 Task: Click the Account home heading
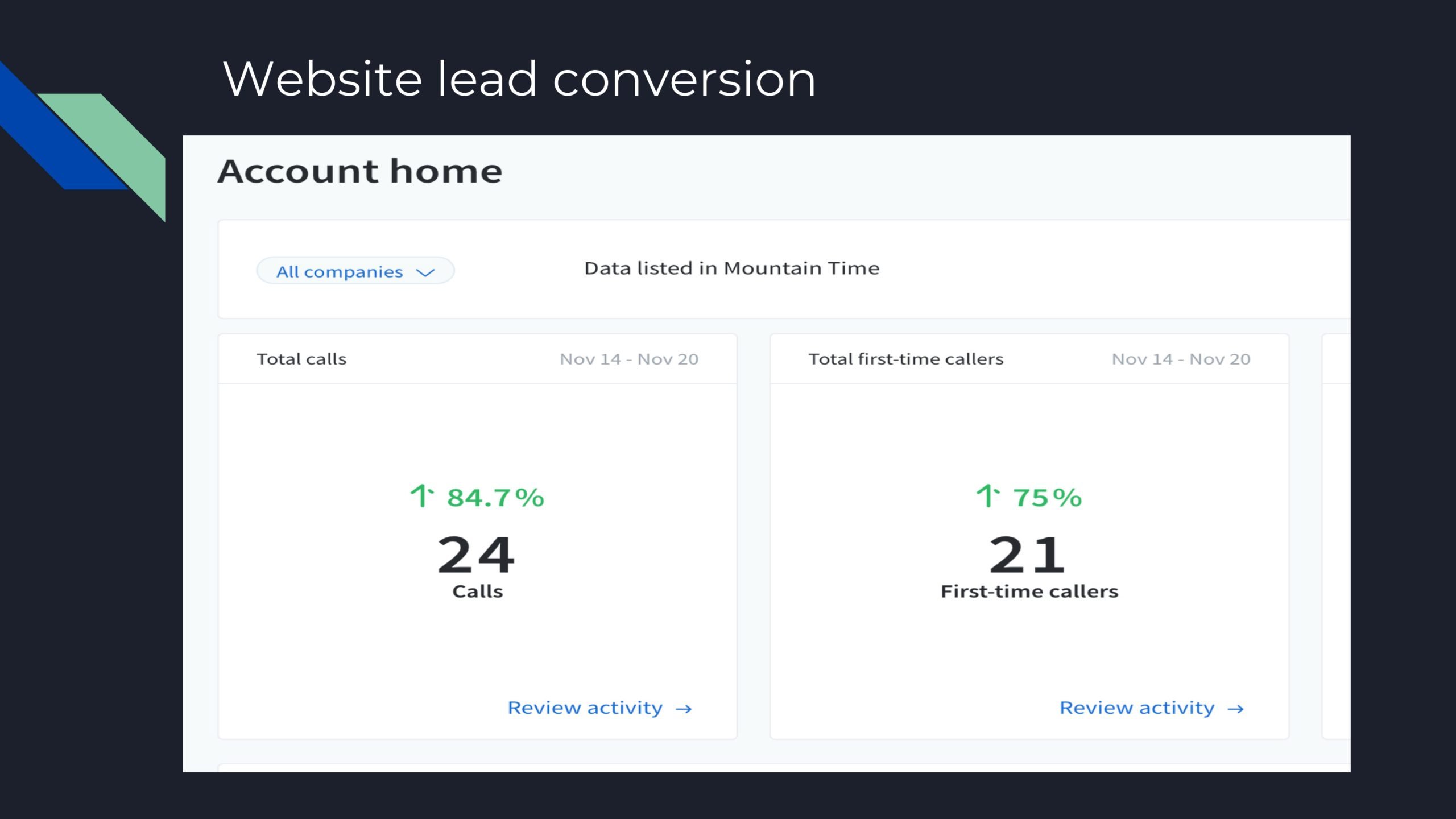360,171
